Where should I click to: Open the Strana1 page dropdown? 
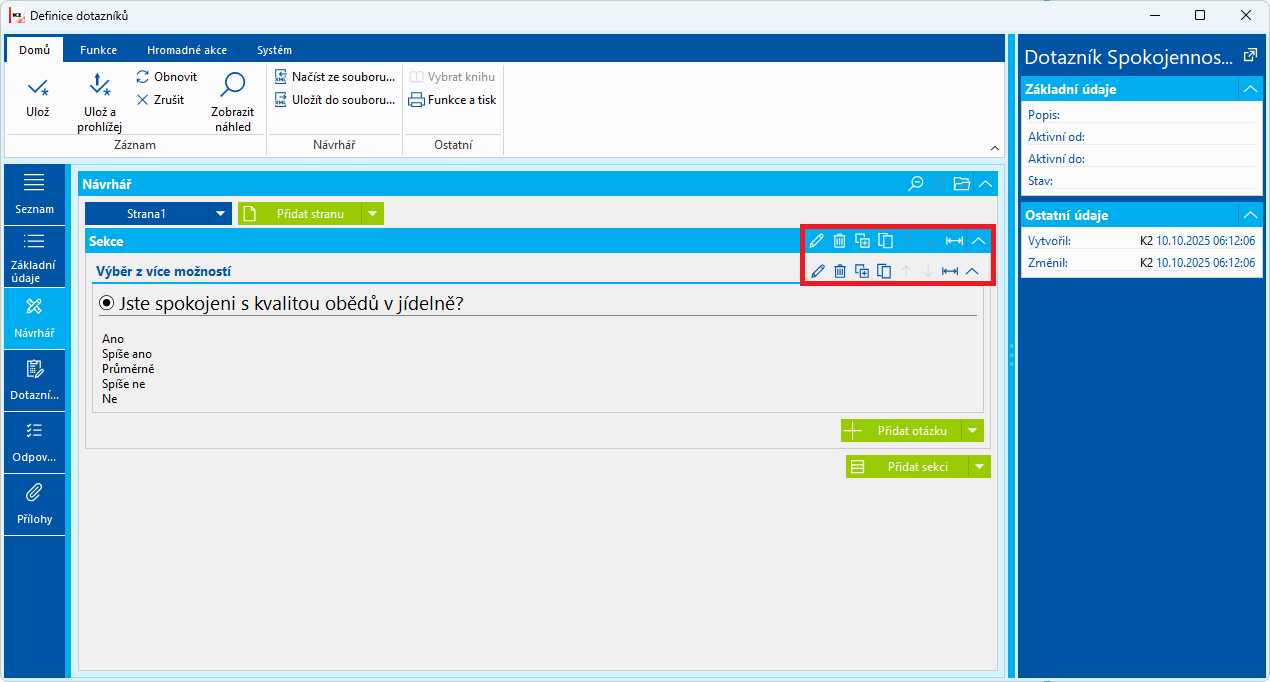pyautogui.click(x=221, y=214)
